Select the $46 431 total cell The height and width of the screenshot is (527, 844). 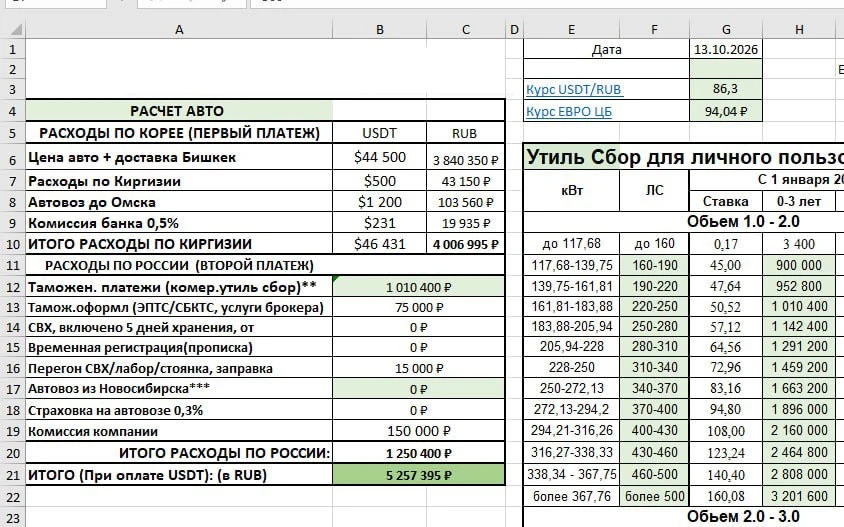click(379, 244)
